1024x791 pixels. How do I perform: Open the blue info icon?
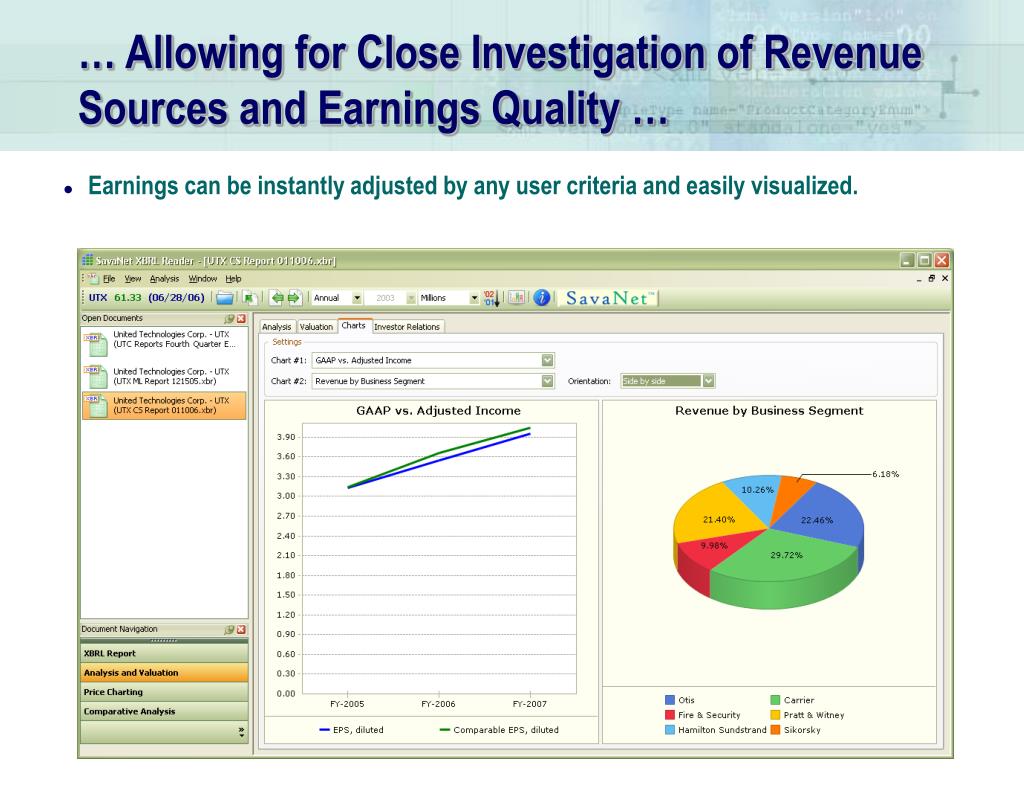pyautogui.click(x=541, y=298)
